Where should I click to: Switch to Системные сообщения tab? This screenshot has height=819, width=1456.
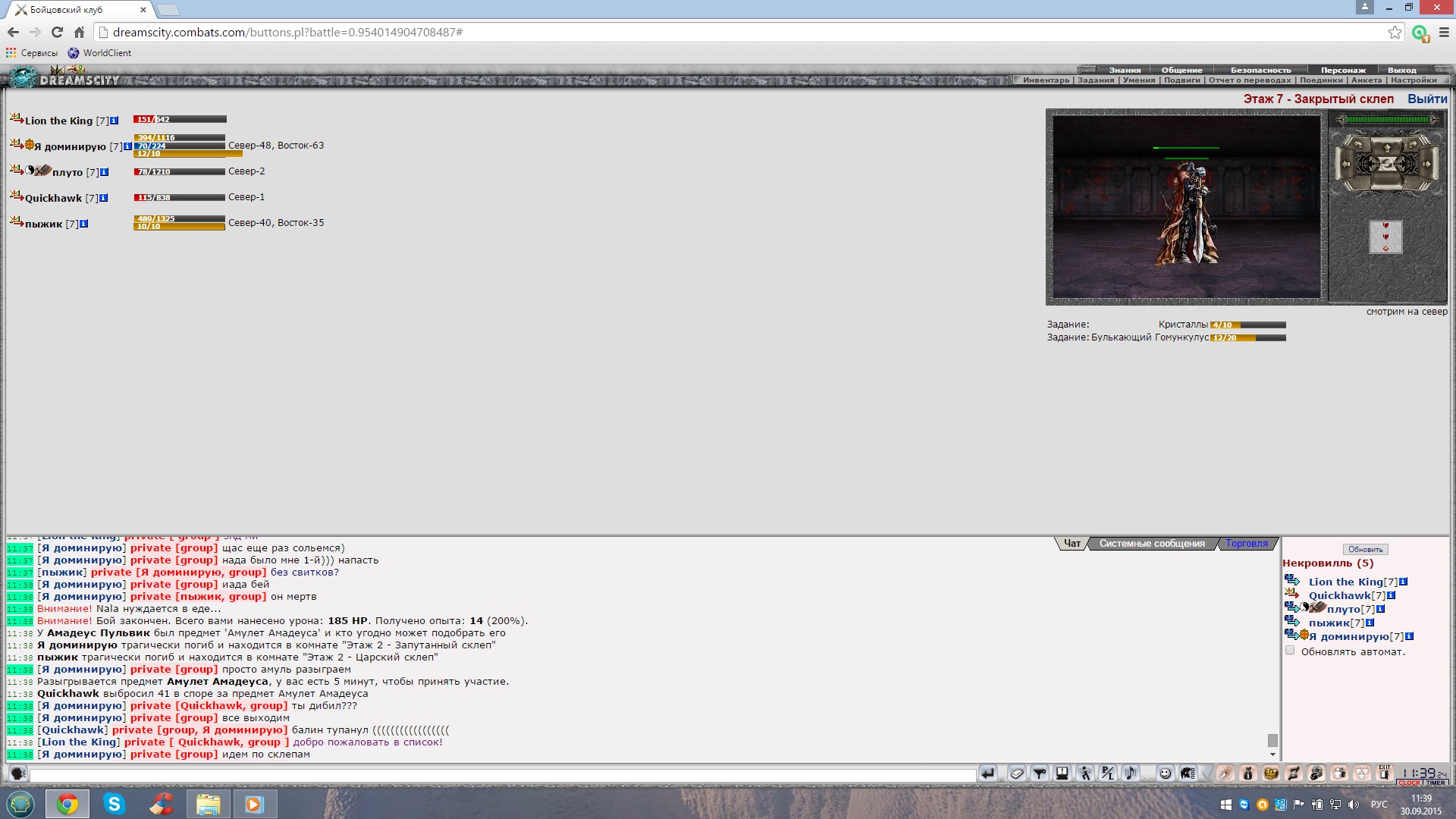(x=1152, y=543)
